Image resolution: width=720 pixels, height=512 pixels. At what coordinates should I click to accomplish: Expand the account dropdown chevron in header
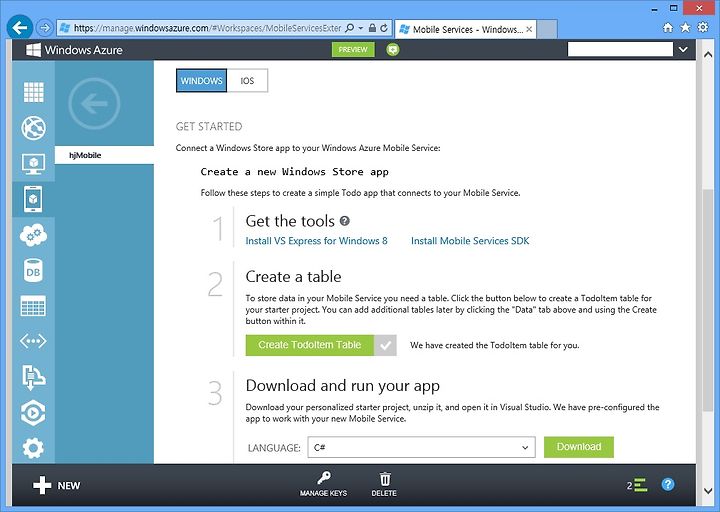click(x=683, y=49)
